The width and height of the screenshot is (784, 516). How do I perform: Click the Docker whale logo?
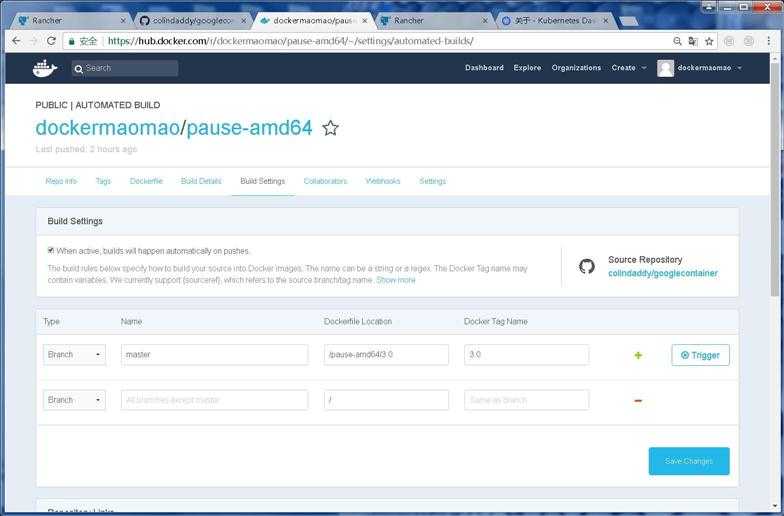(x=45, y=68)
